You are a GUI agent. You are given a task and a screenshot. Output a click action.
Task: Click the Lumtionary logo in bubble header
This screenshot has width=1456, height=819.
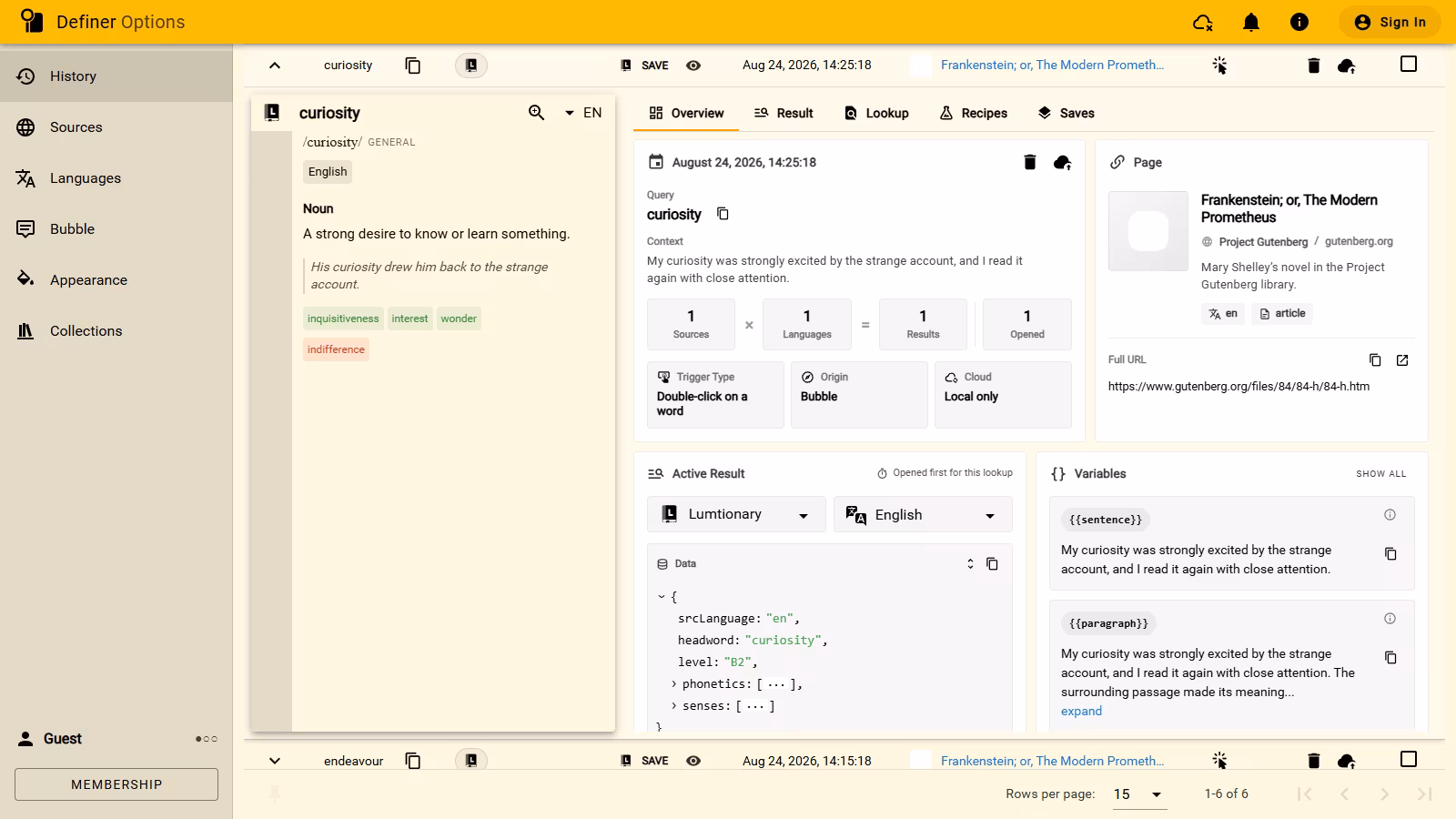tap(272, 113)
